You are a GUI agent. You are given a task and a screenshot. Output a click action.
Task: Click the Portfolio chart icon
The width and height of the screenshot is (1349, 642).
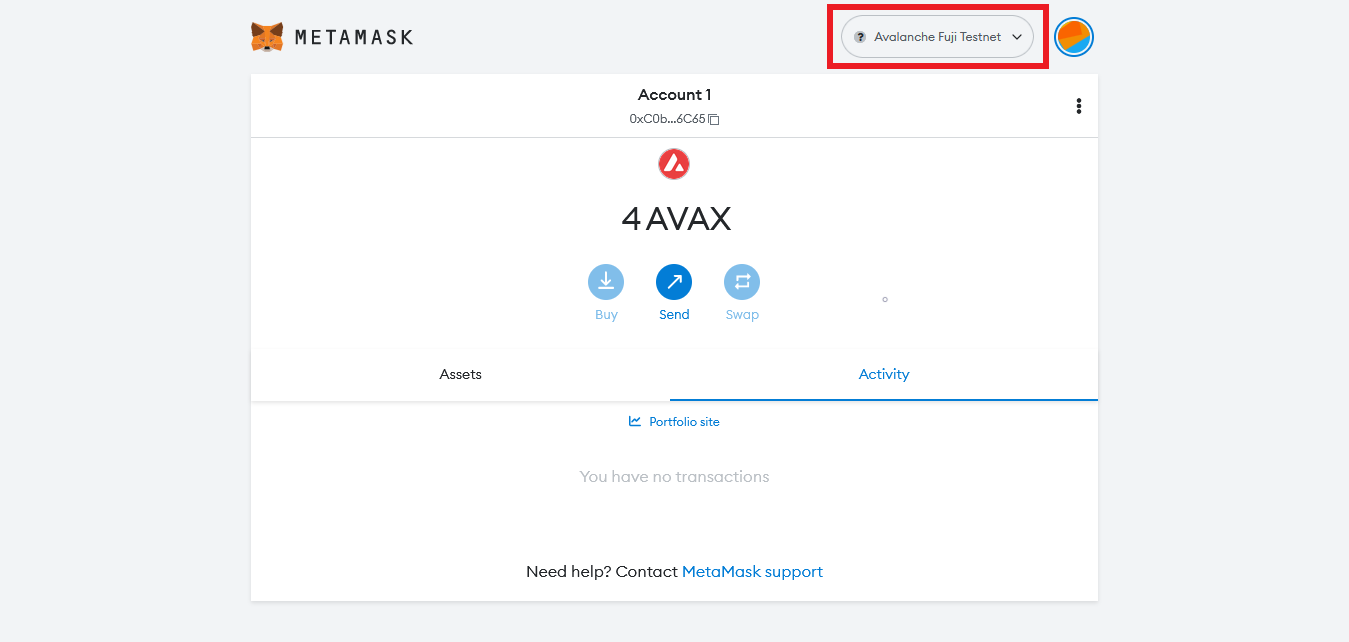[635, 421]
